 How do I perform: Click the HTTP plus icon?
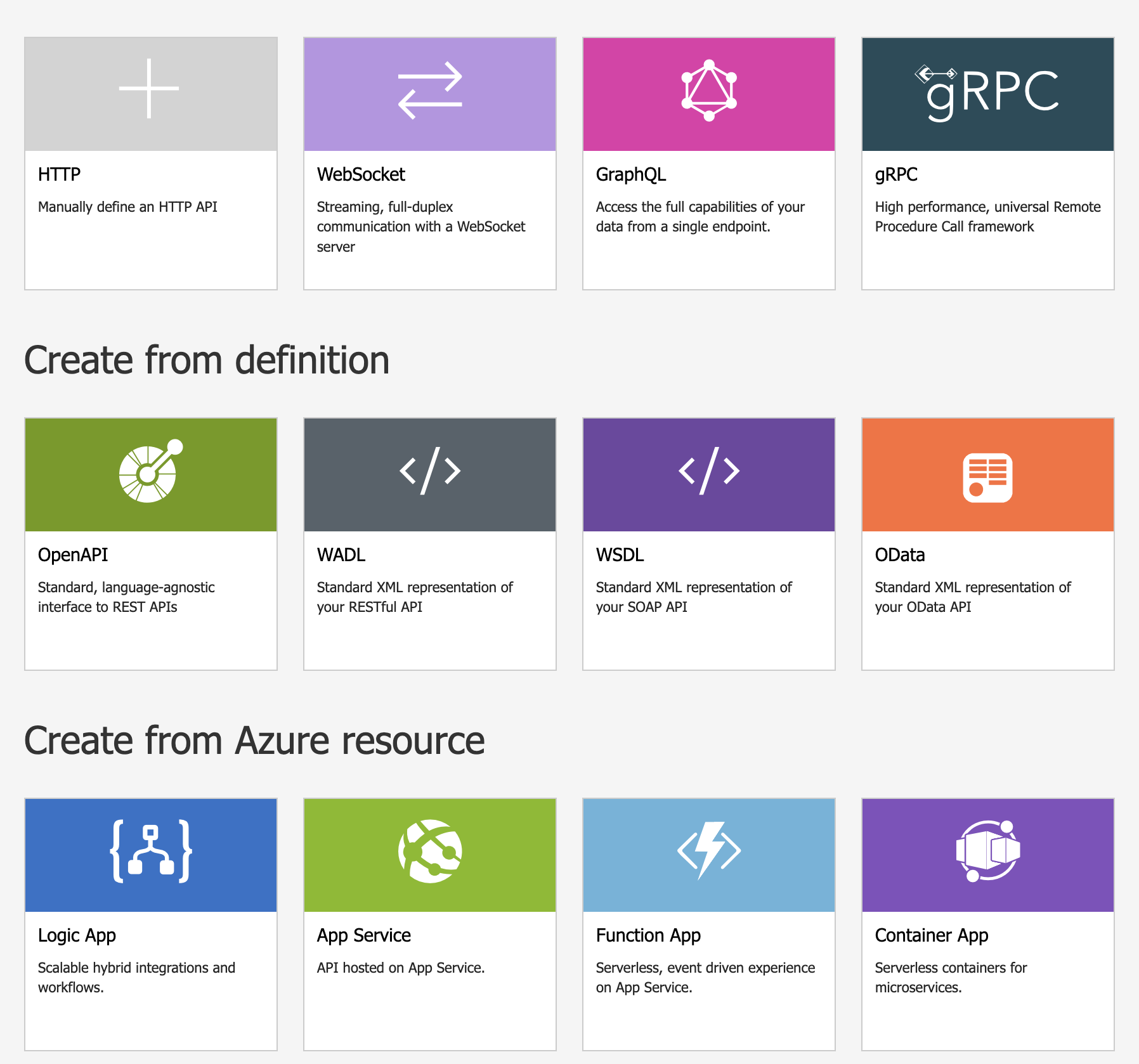click(x=149, y=89)
